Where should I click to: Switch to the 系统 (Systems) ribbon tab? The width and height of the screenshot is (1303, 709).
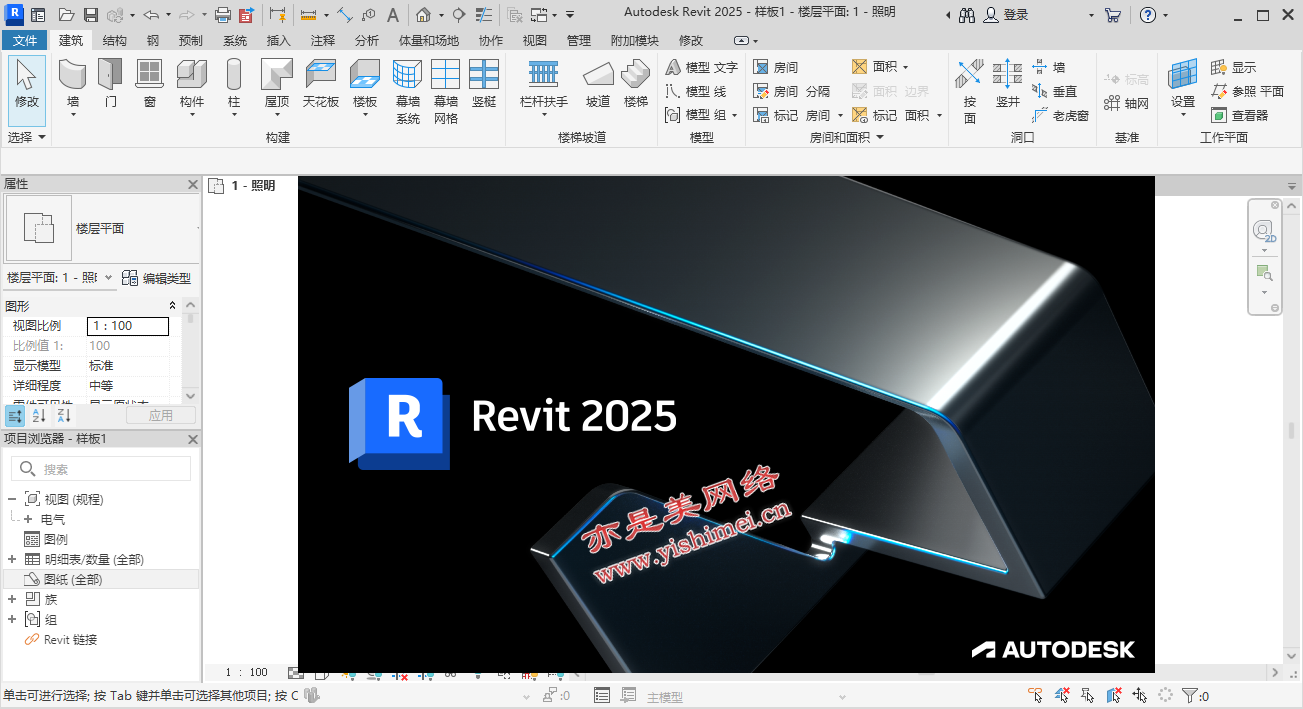235,40
